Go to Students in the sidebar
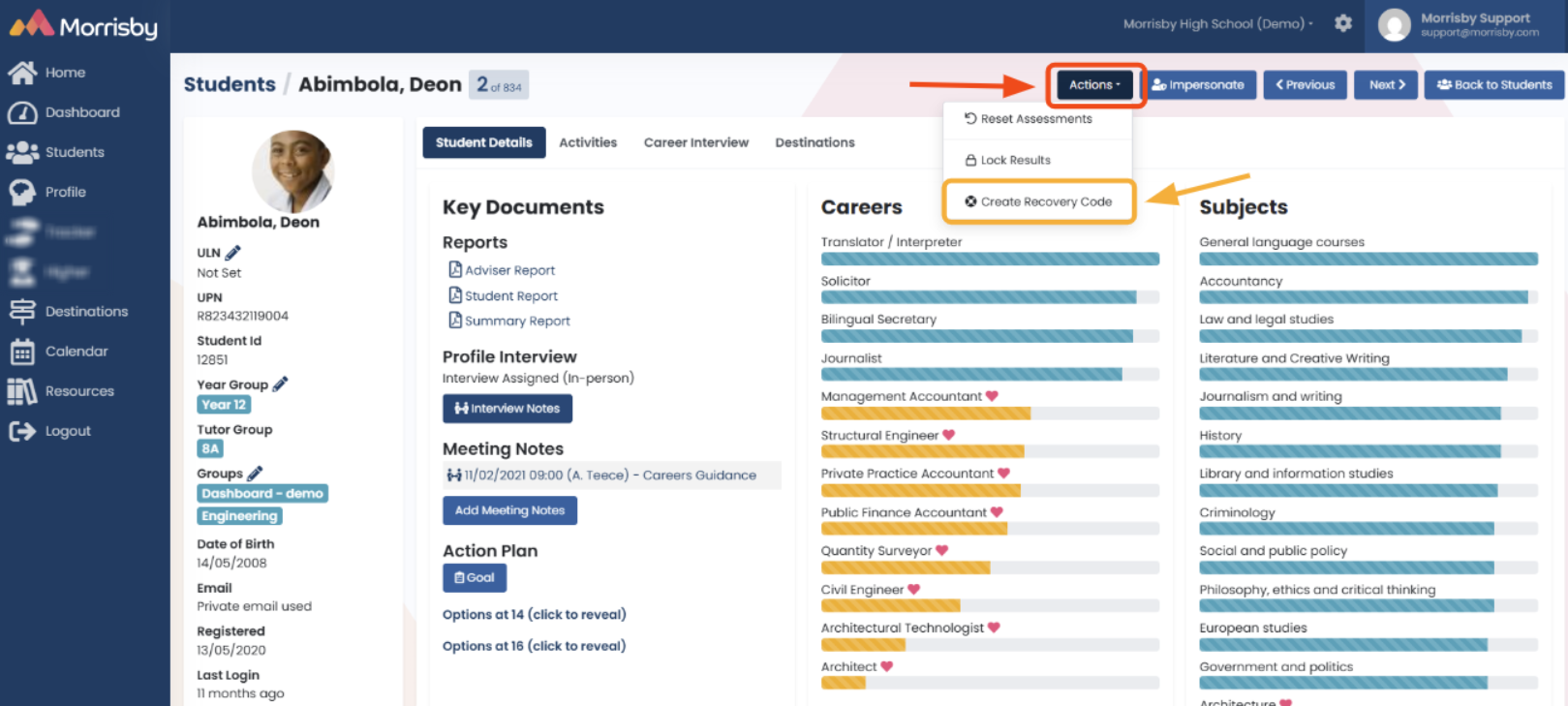This screenshot has height=706, width=1568. (x=55, y=152)
